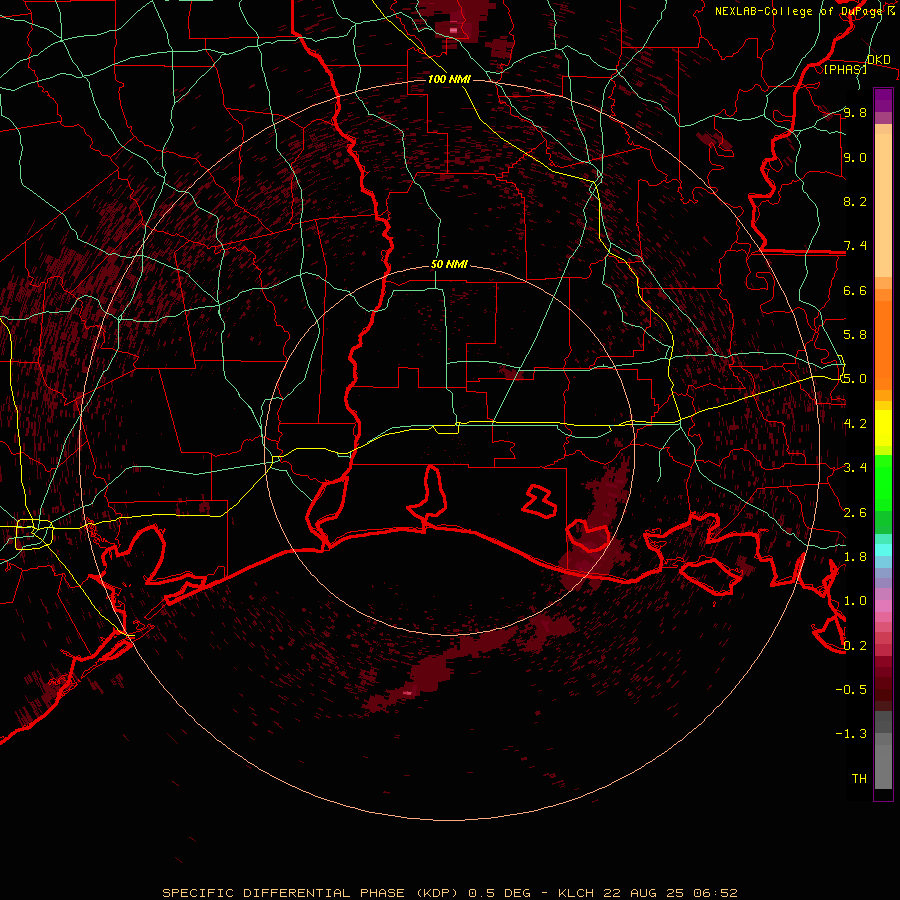Select the 3.4 scale value

coord(855,468)
